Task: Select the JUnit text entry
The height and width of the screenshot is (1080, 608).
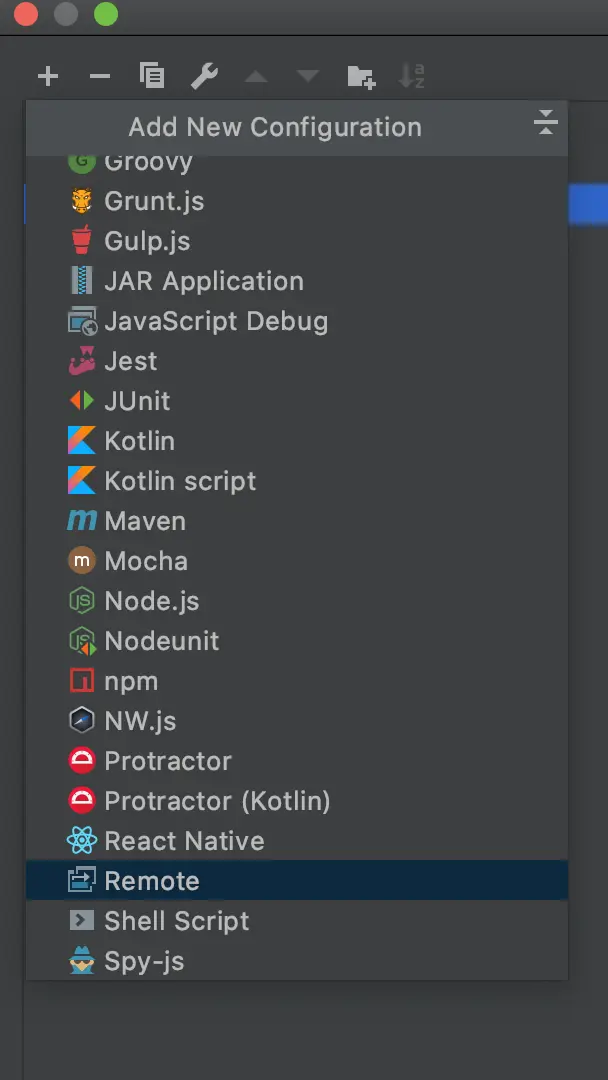Action: tap(137, 401)
